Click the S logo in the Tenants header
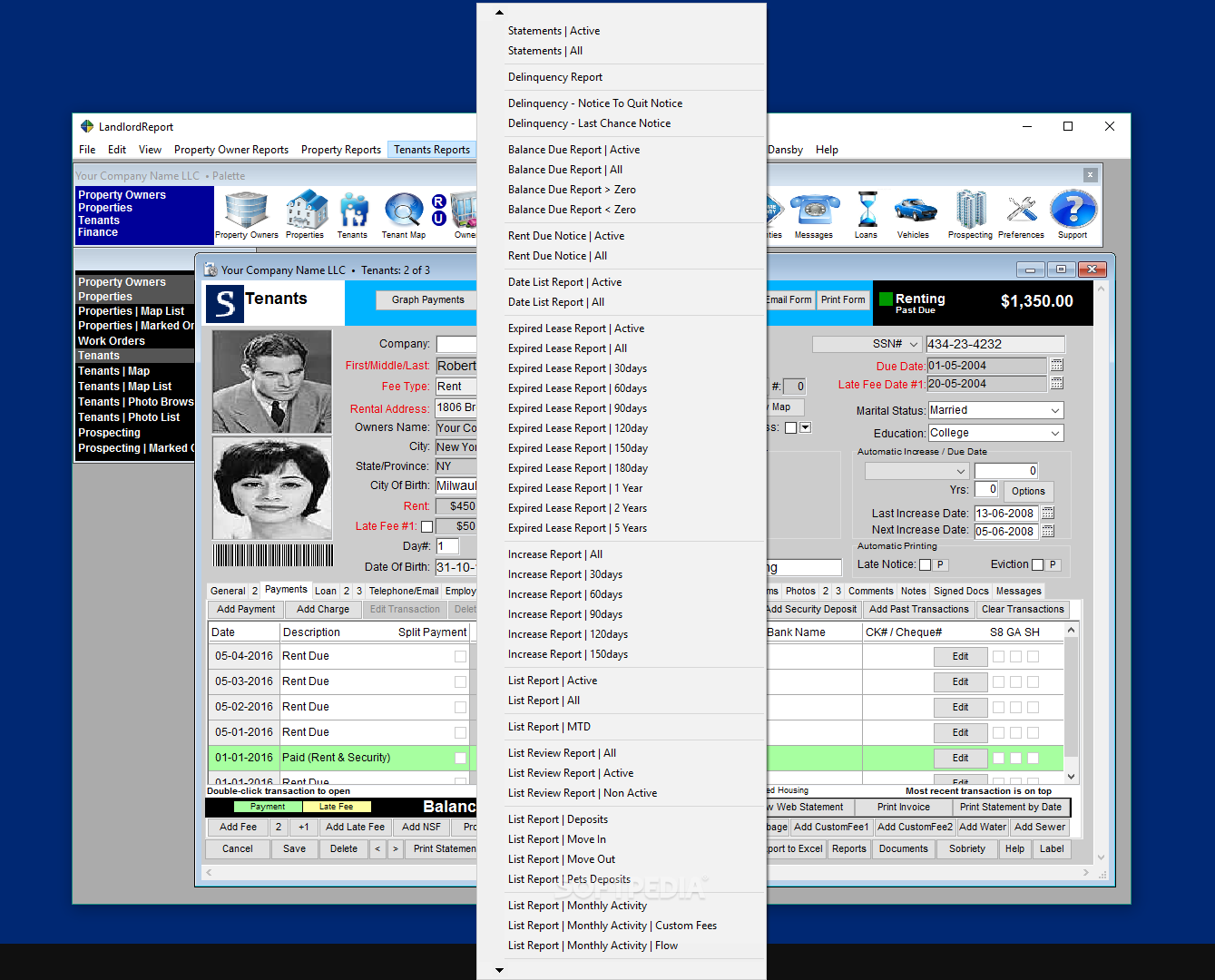This screenshot has width=1215, height=980. coord(225,304)
